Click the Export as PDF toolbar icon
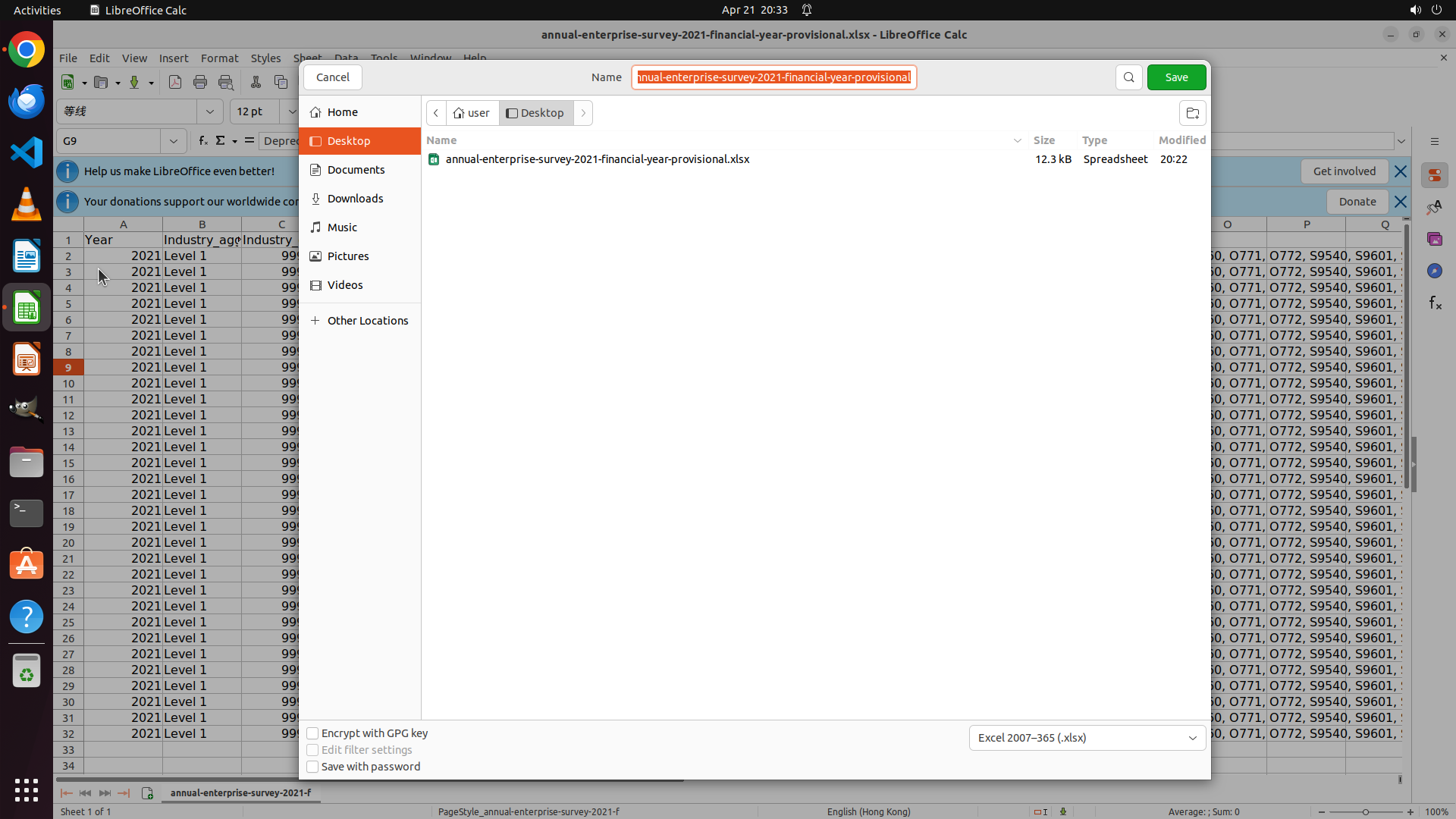 click(175, 82)
